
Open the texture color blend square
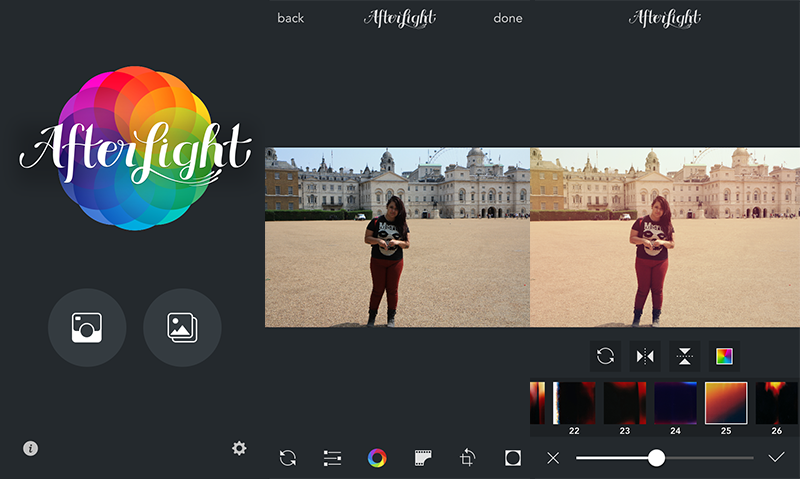pyautogui.click(x=724, y=355)
